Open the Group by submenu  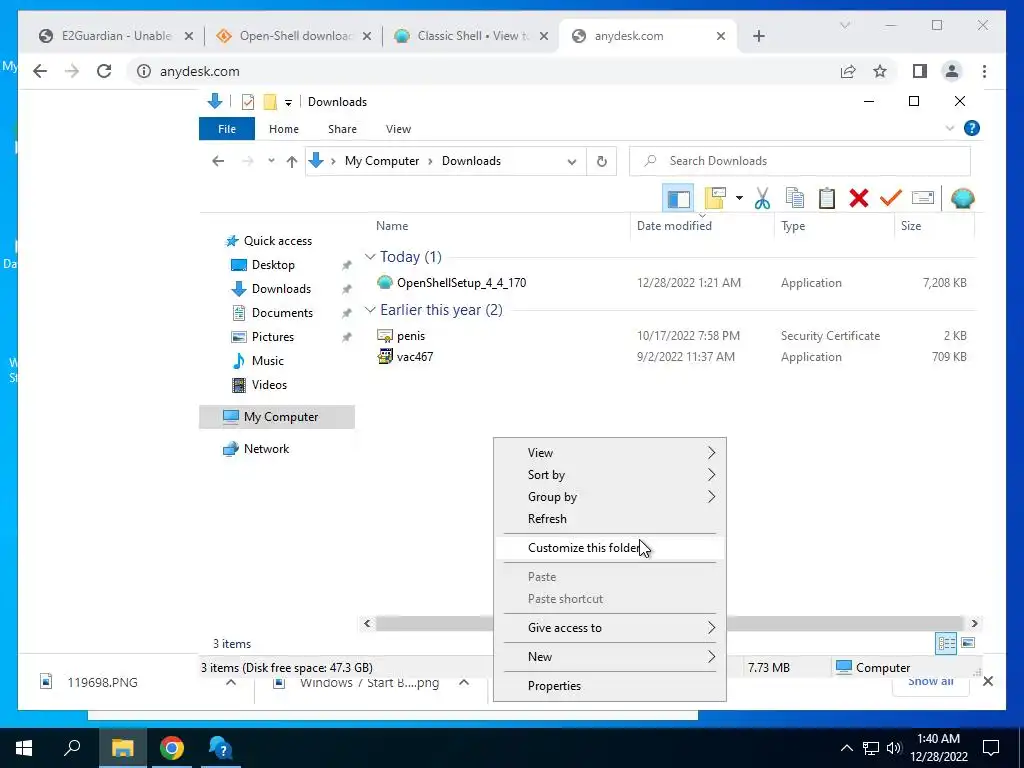tap(610, 497)
